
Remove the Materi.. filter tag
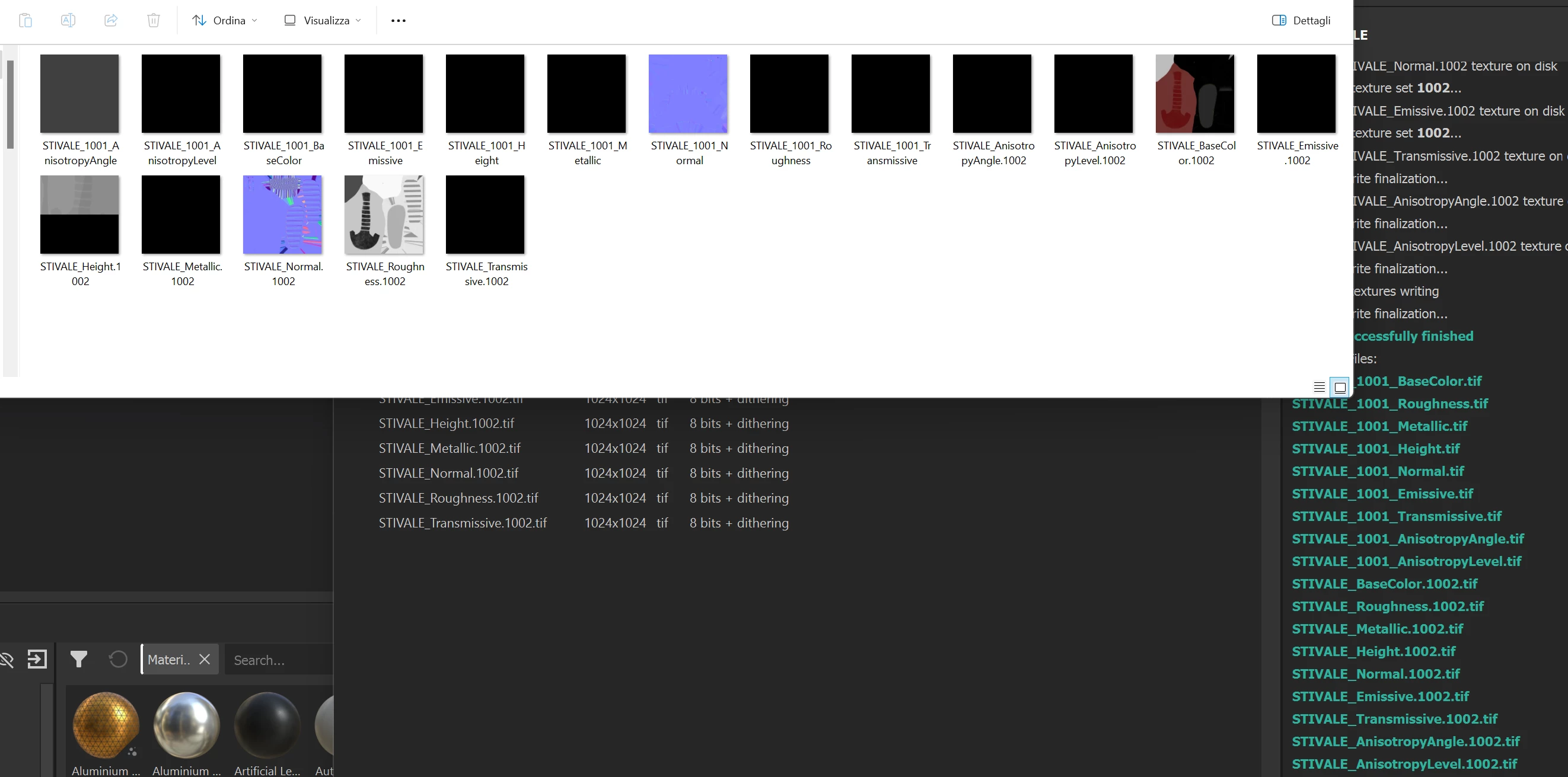click(205, 659)
